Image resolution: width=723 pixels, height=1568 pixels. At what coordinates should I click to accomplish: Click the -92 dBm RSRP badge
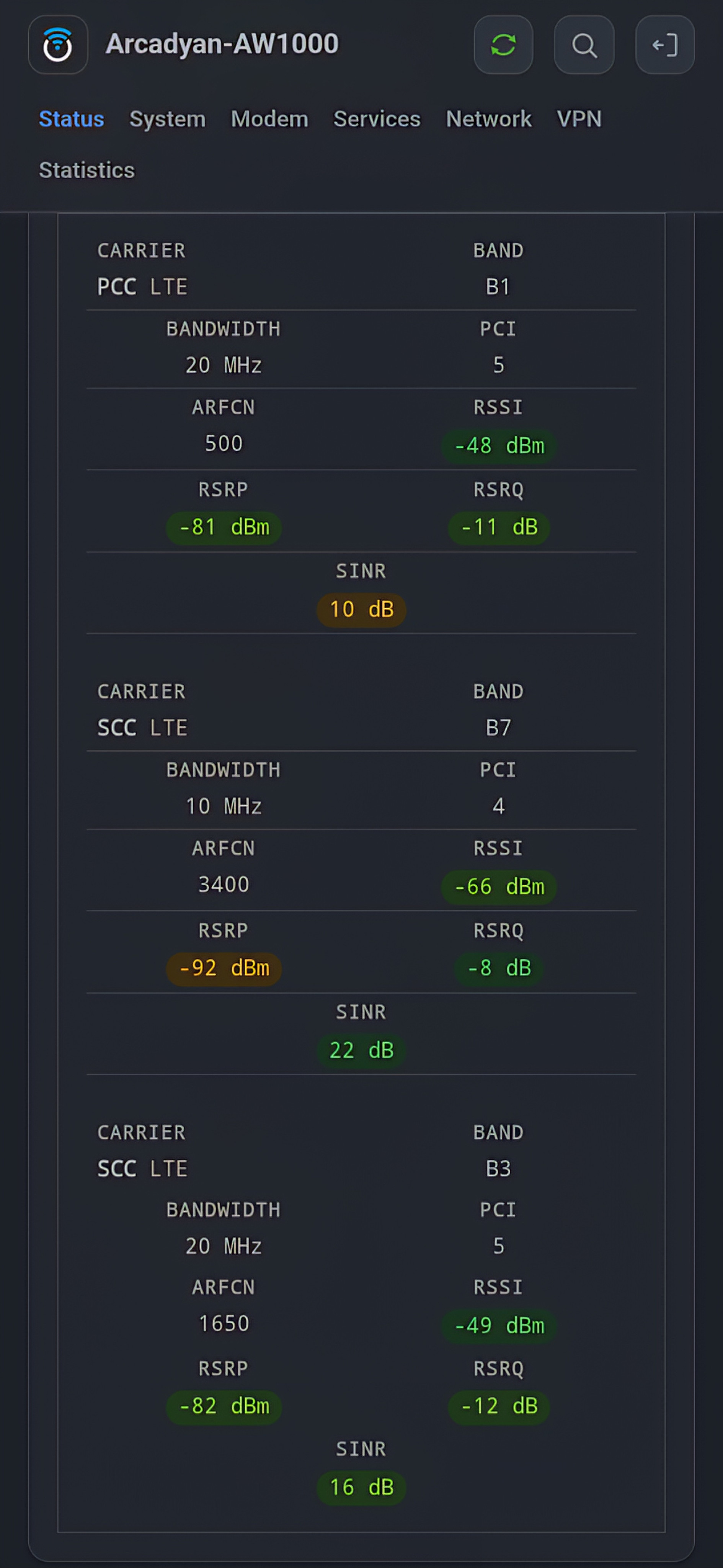click(x=224, y=968)
